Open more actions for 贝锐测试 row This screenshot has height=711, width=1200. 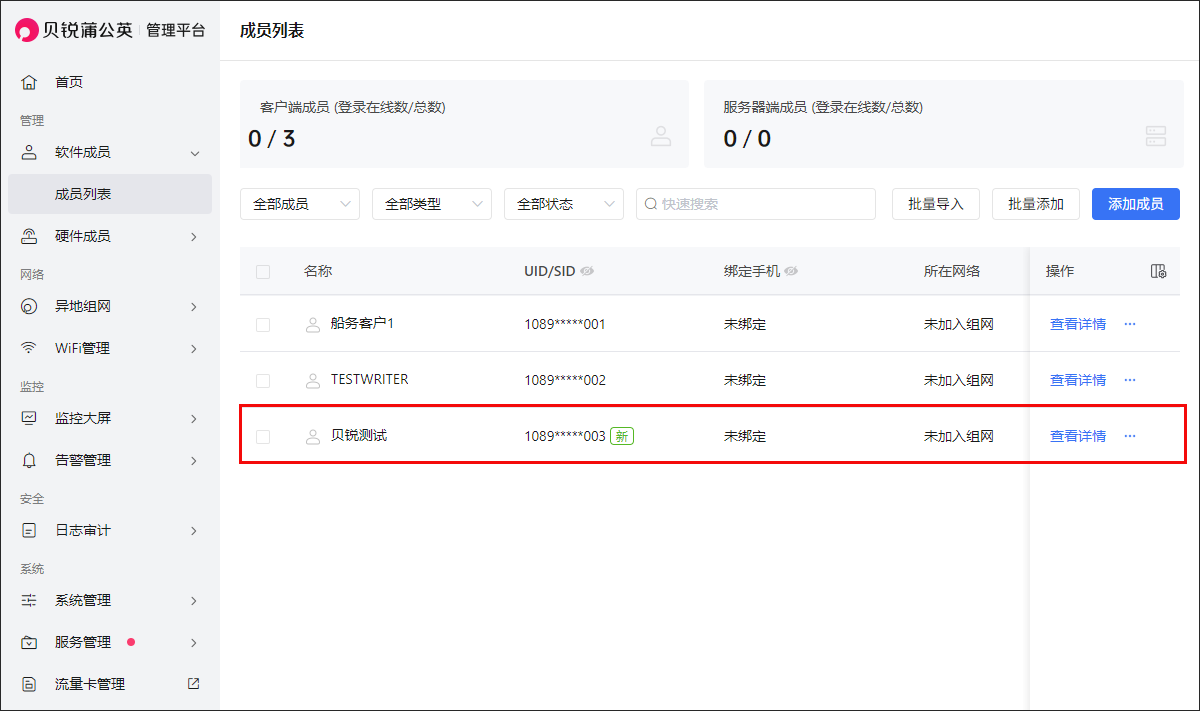(1130, 436)
